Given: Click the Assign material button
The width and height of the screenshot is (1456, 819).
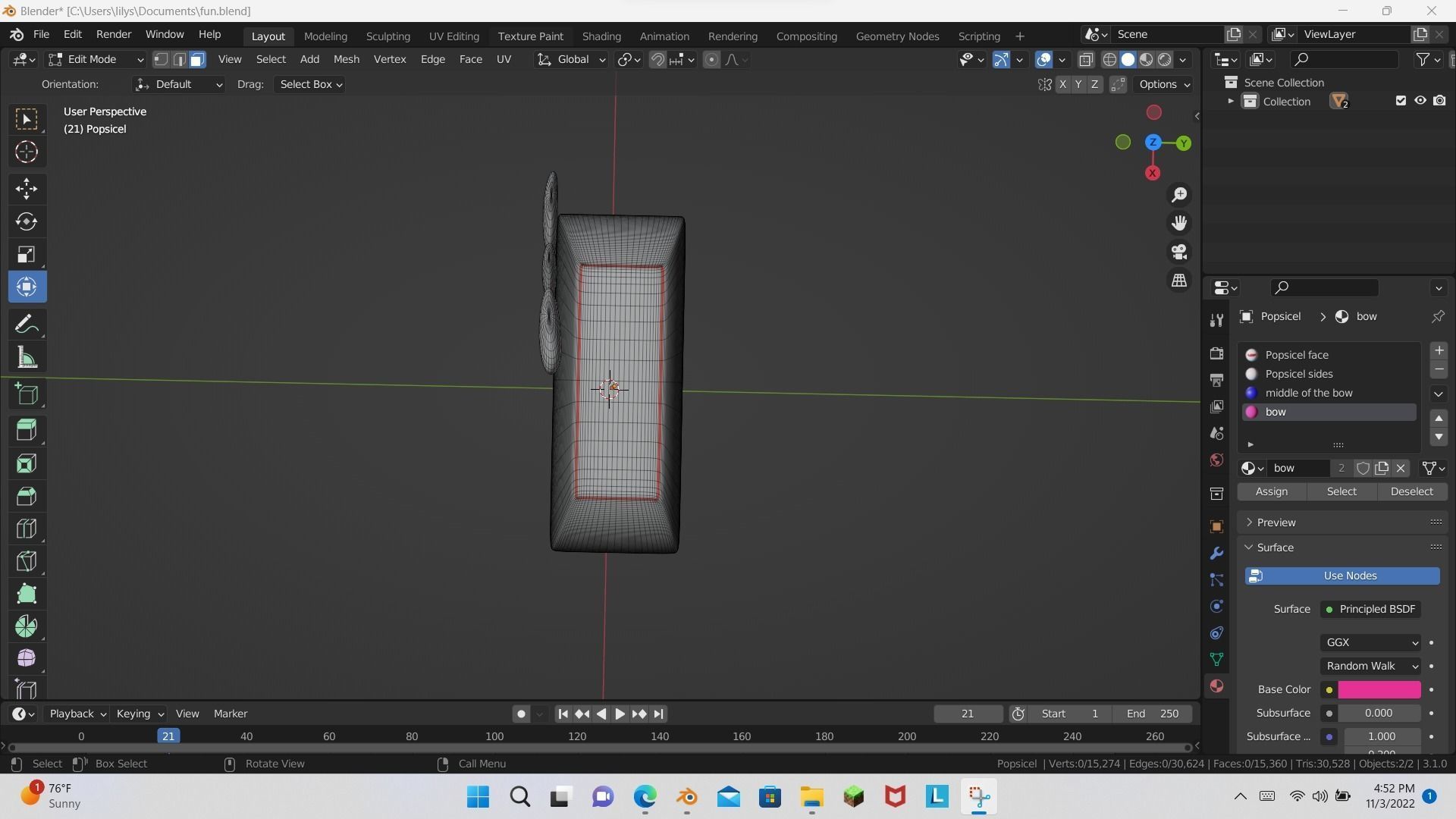Looking at the screenshot, I should point(1272,491).
